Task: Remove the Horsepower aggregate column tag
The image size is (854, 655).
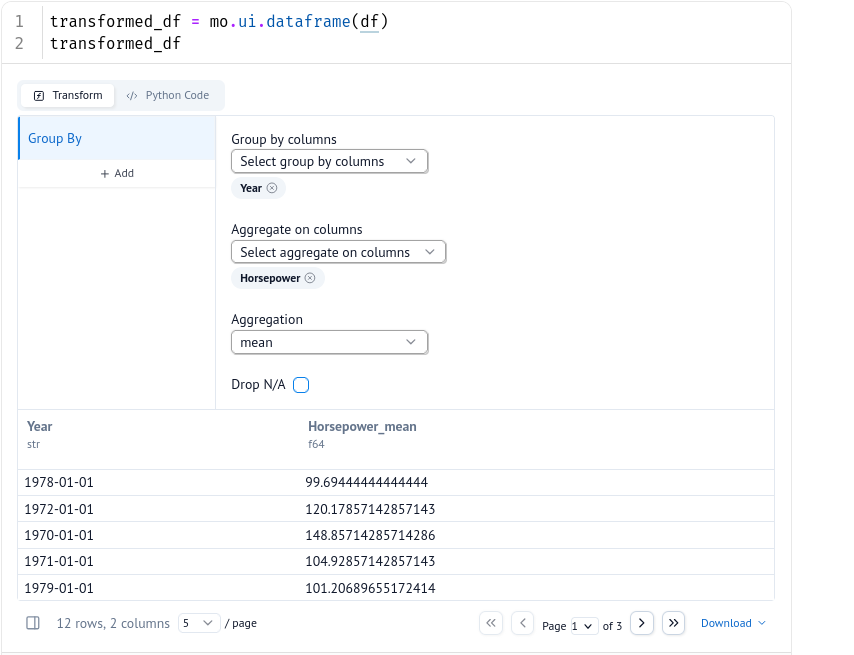Action: (310, 278)
